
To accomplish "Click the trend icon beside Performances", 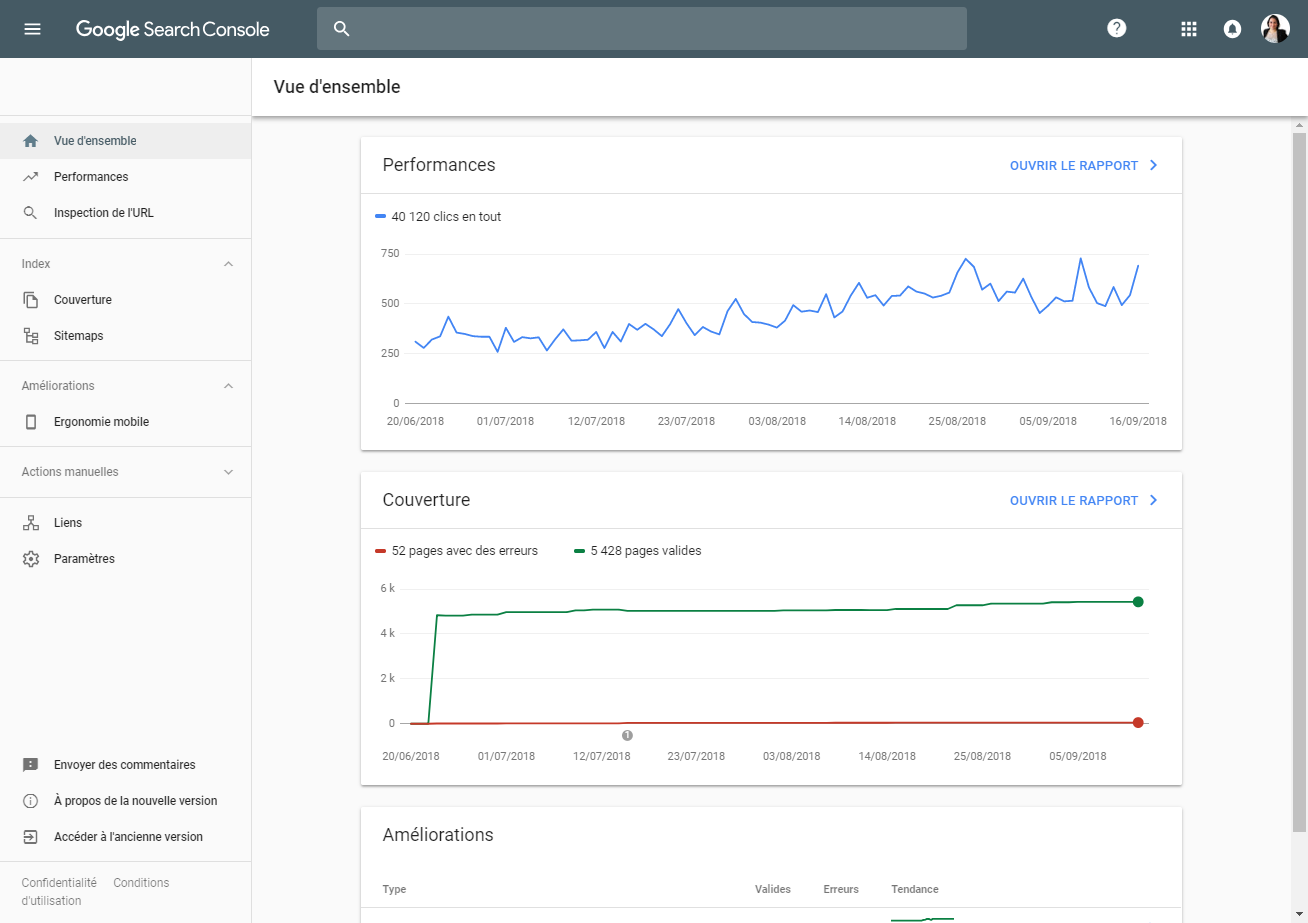I will 31,177.
